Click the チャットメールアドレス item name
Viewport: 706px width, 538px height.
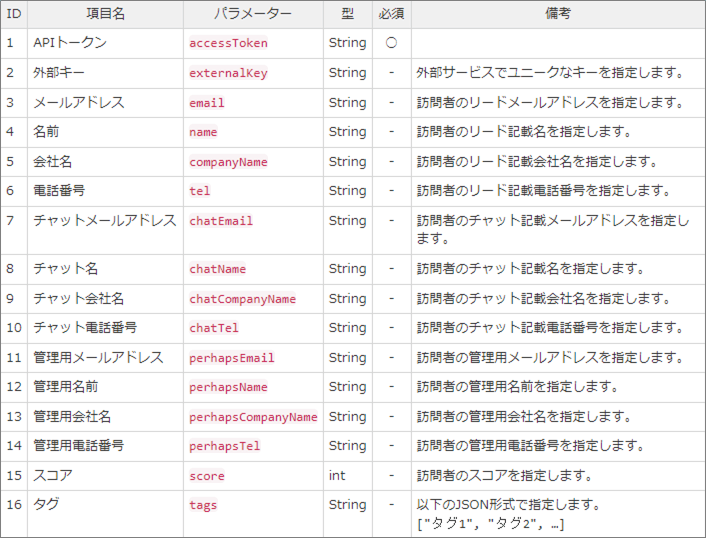tap(104, 221)
